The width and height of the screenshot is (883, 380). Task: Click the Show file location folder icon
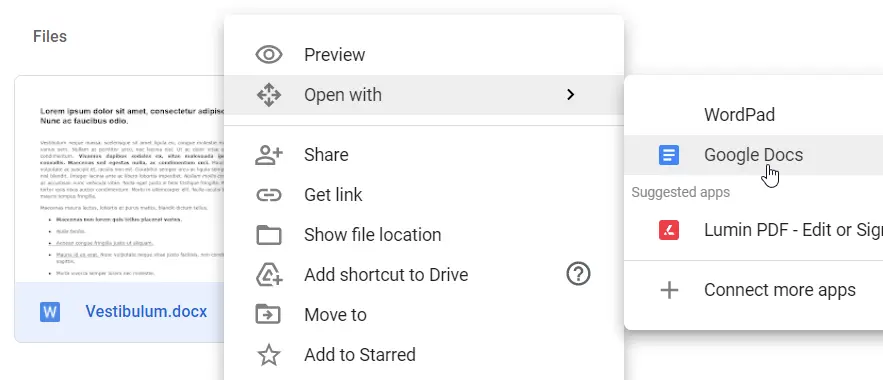pyautogui.click(x=269, y=235)
